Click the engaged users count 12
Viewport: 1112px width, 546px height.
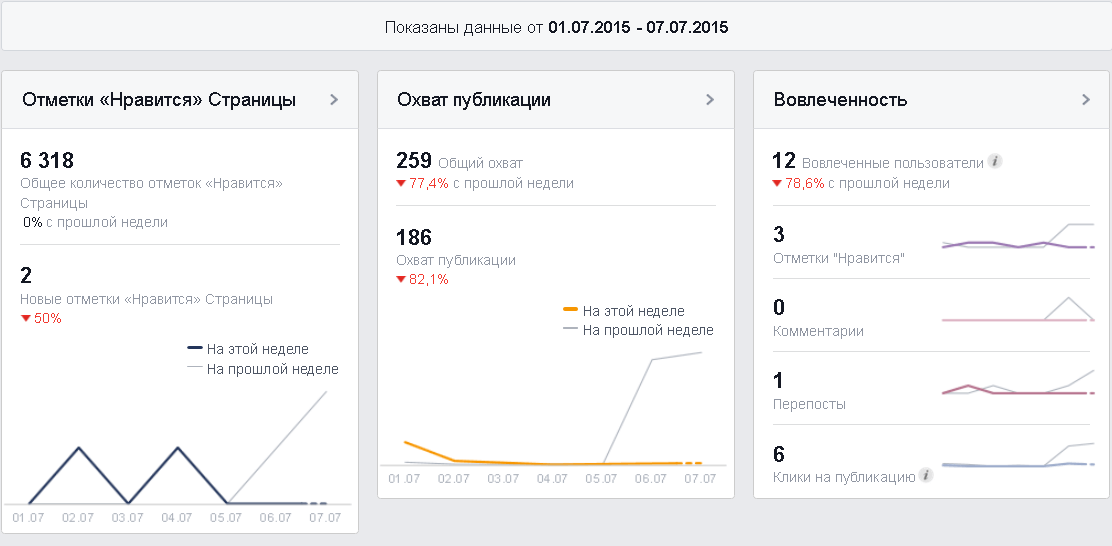pyautogui.click(x=784, y=160)
